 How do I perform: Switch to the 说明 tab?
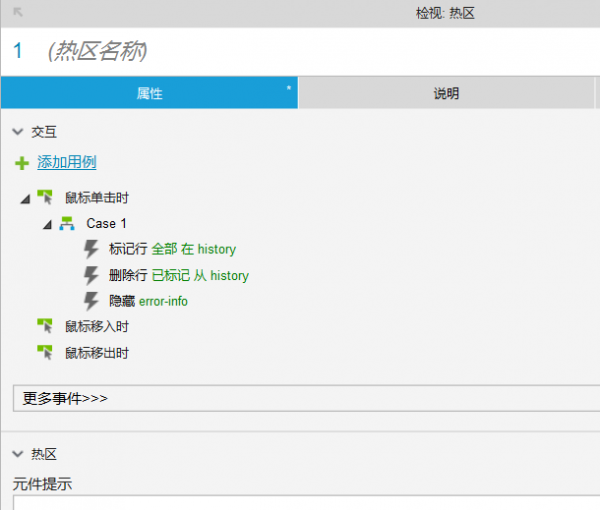[x=446, y=93]
